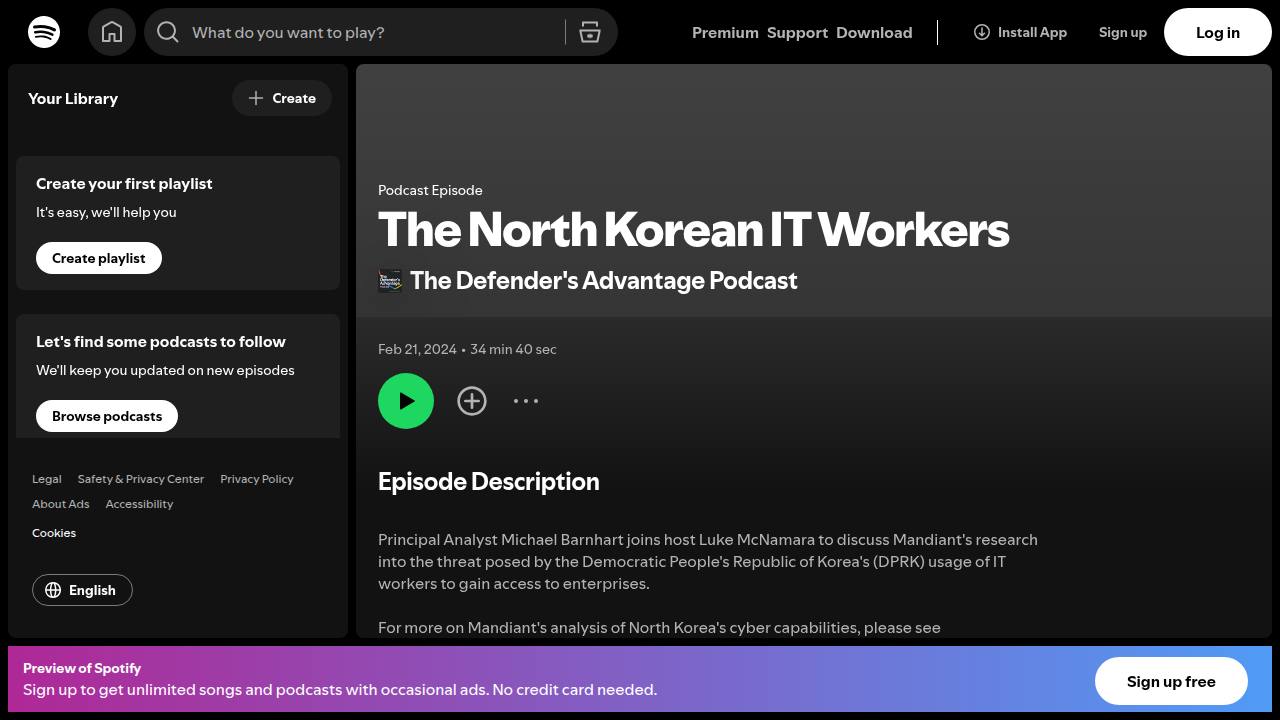This screenshot has width=1280, height=720.
Task: Click Install App
Action: coord(1020,32)
